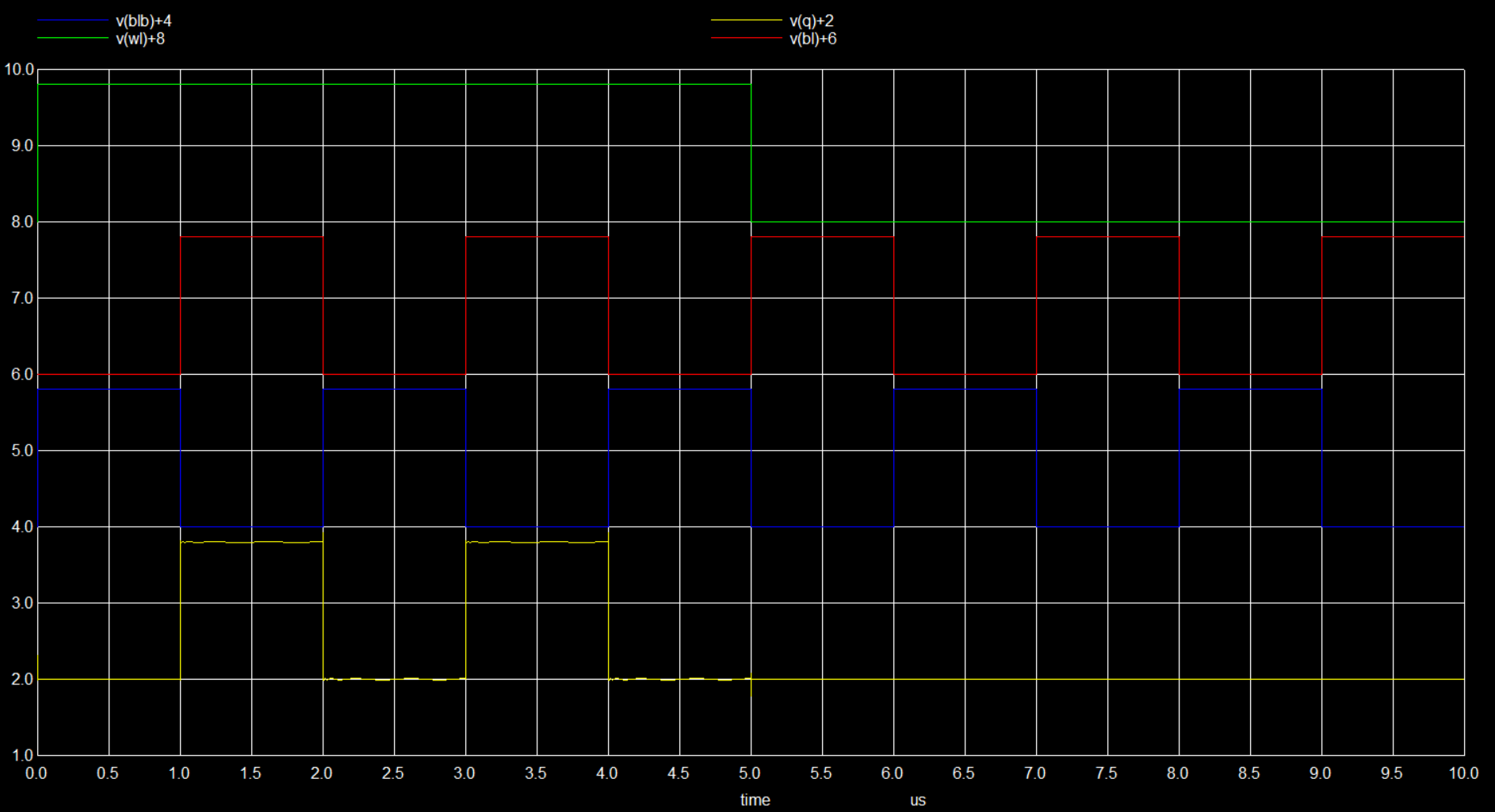Click the 'us' axis unit label
The height and width of the screenshot is (812, 1495).
tap(918, 800)
